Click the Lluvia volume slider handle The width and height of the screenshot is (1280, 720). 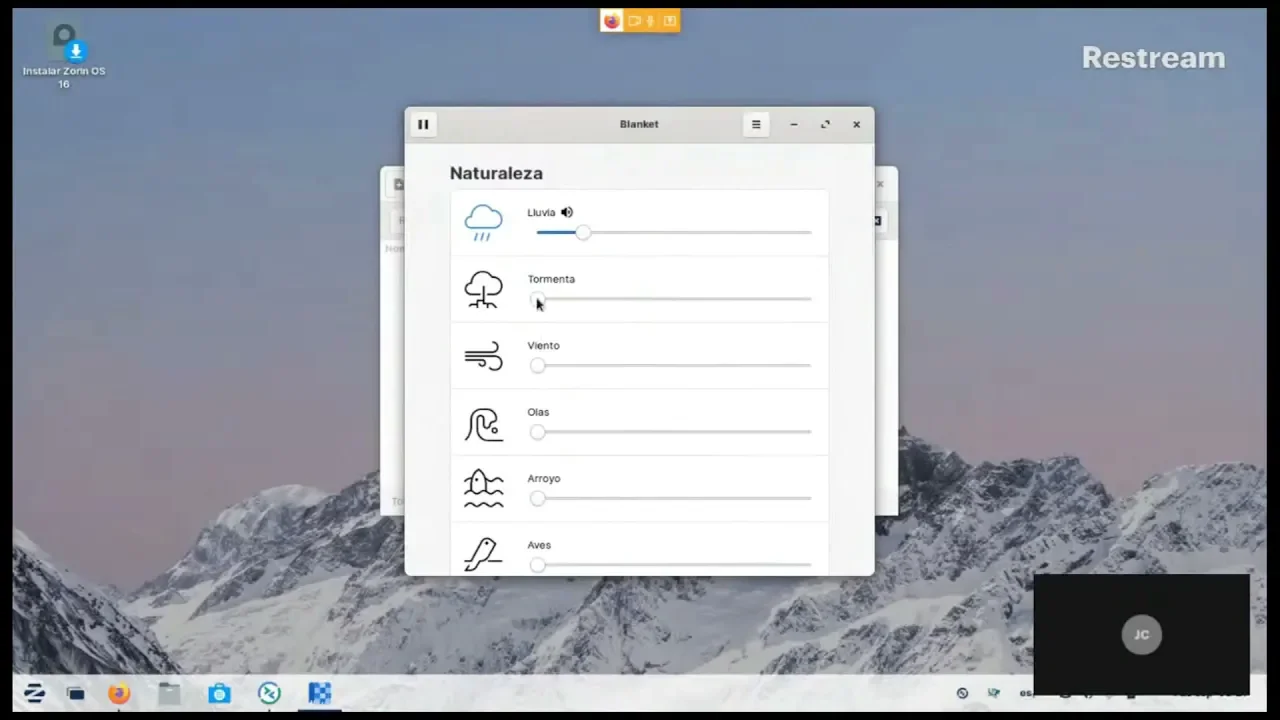pyautogui.click(x=583, y=233)
